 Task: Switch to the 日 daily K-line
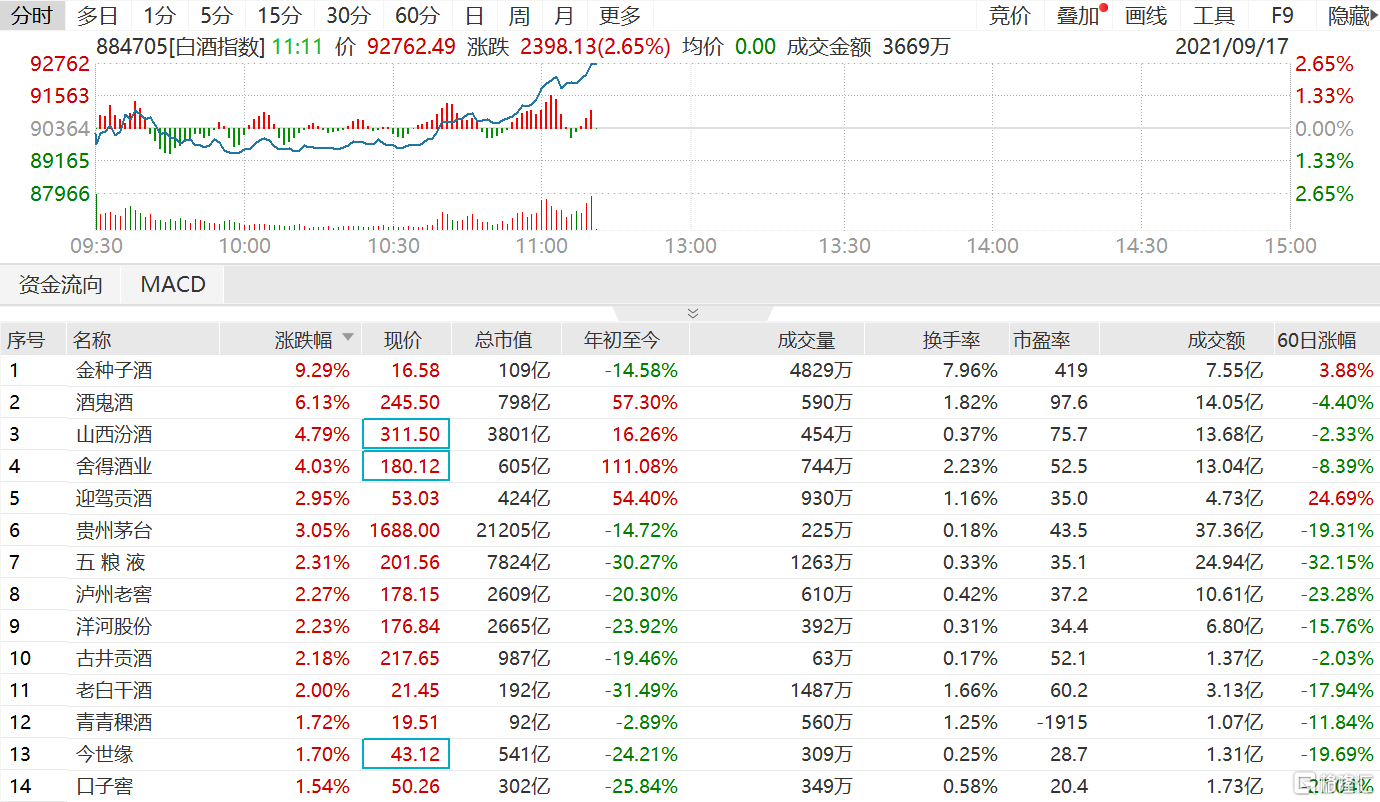475,15
